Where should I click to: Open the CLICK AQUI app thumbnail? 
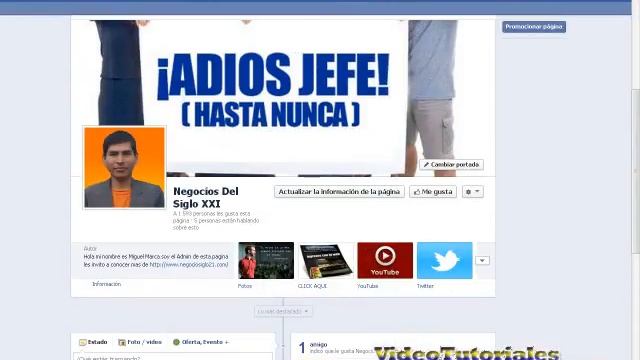tap(326, 260)
